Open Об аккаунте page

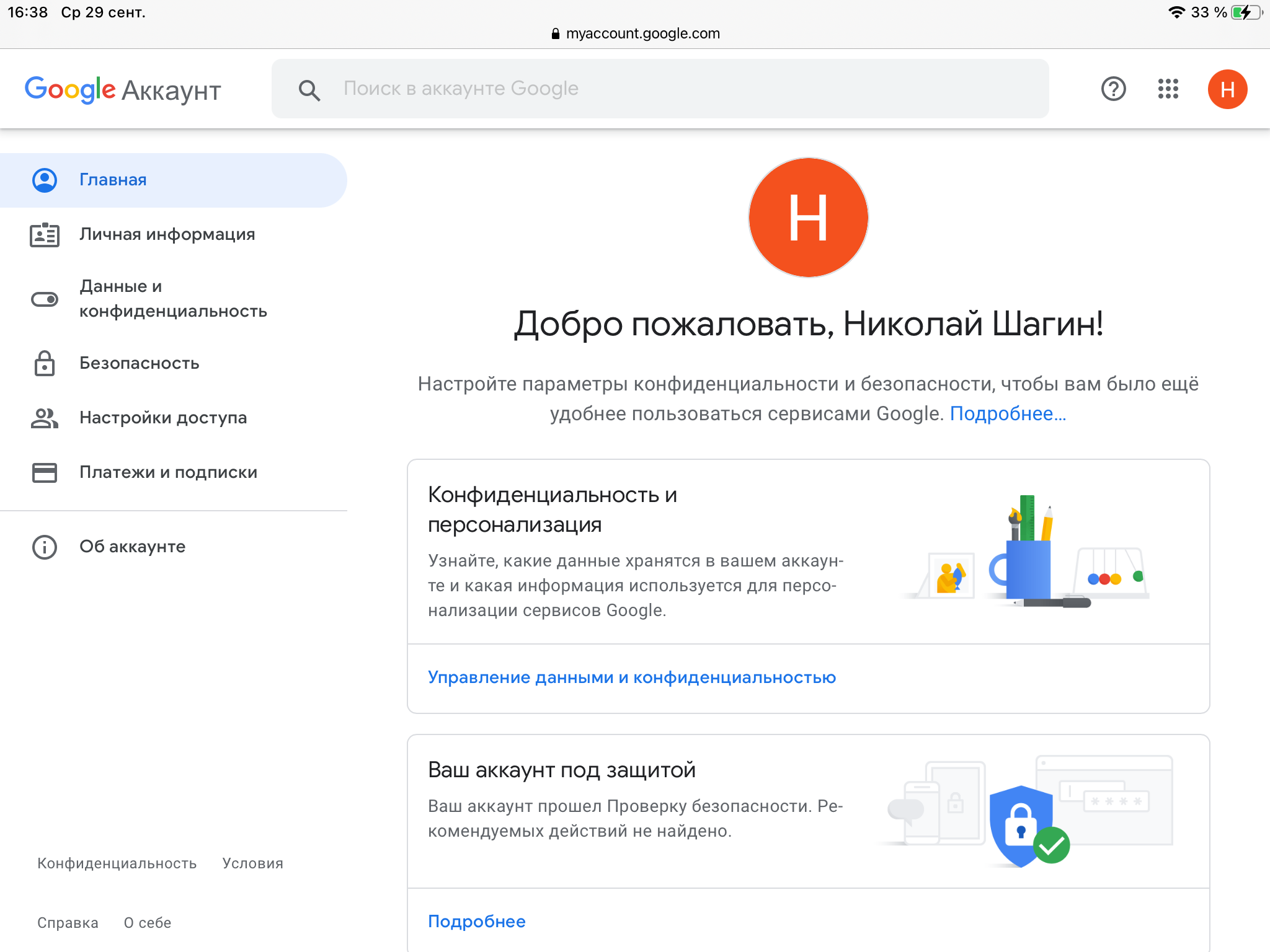(x=173, y=547)
